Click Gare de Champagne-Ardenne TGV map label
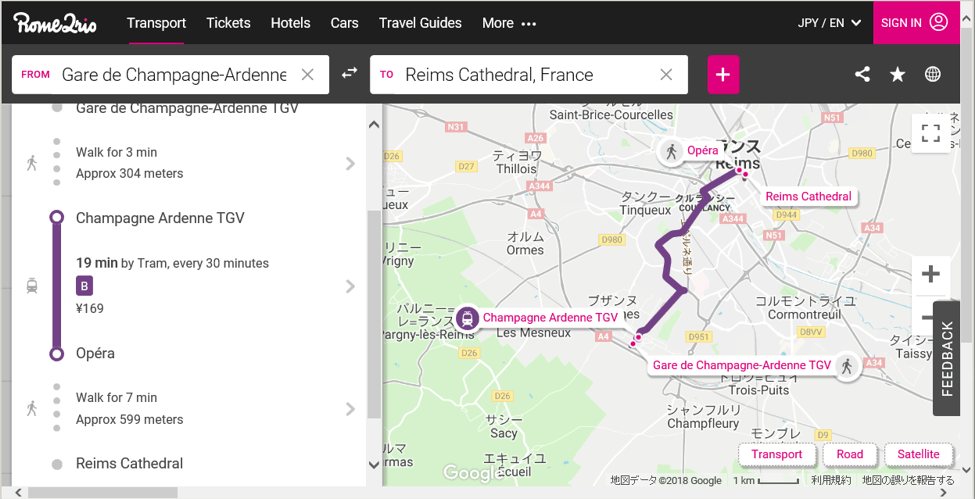 click(742, 365)
